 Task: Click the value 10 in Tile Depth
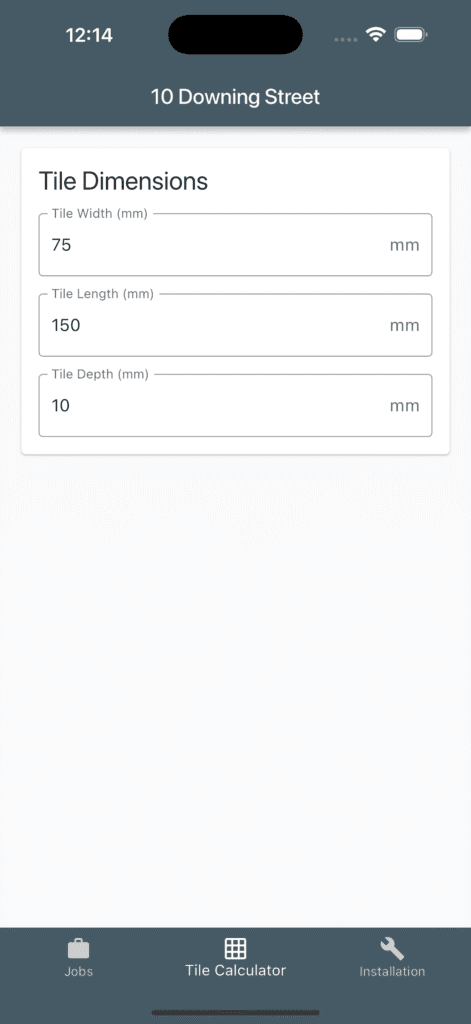(x=61, y=406)
